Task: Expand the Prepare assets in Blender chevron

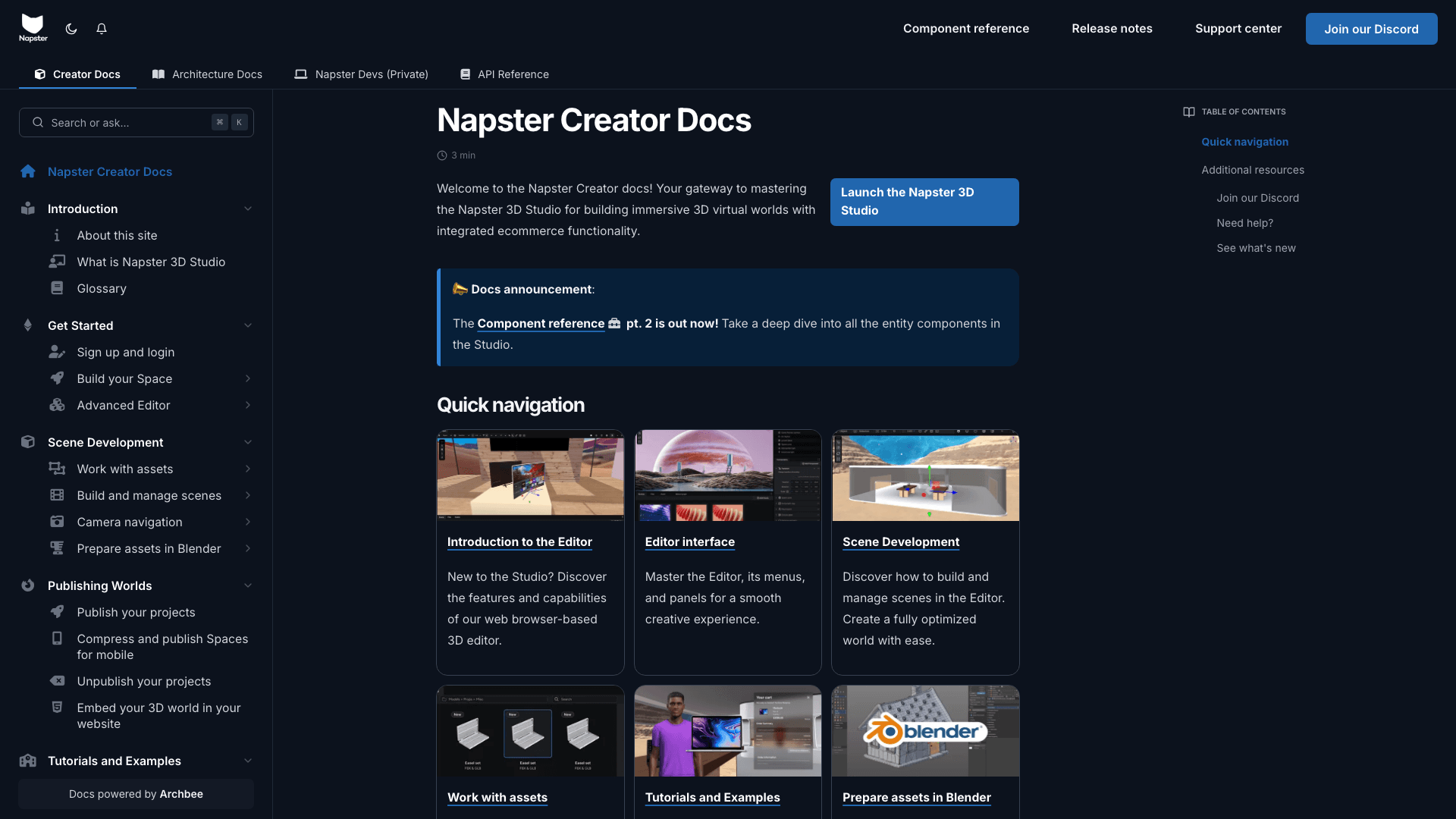Action: point(248,548)
